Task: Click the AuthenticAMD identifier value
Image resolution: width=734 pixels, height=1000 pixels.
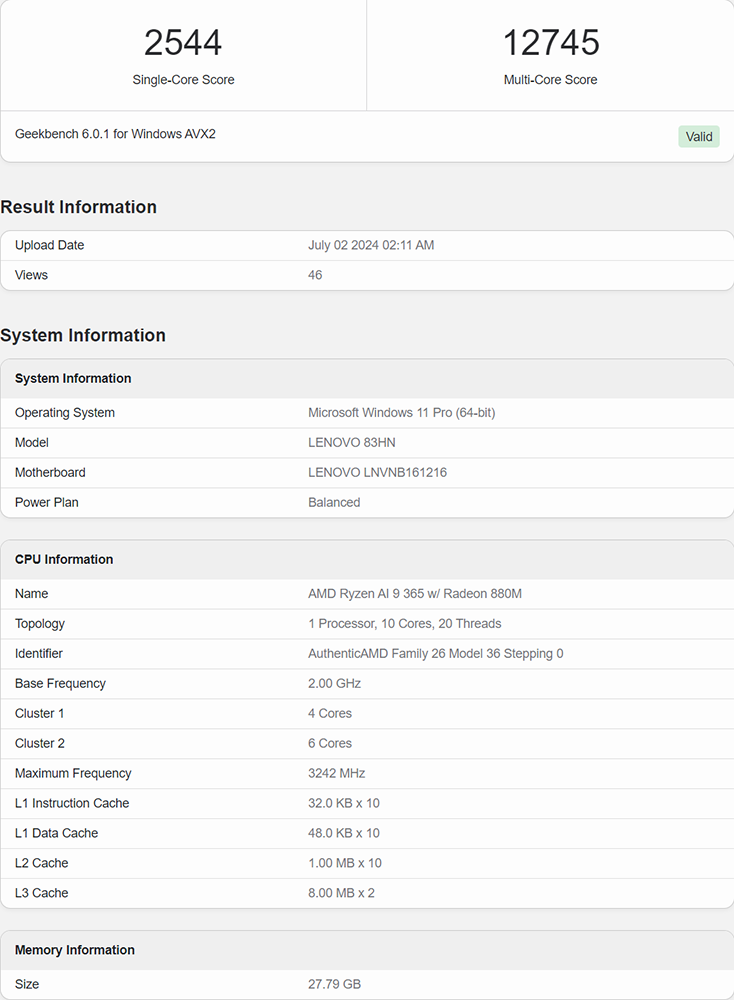Action: 435,654
